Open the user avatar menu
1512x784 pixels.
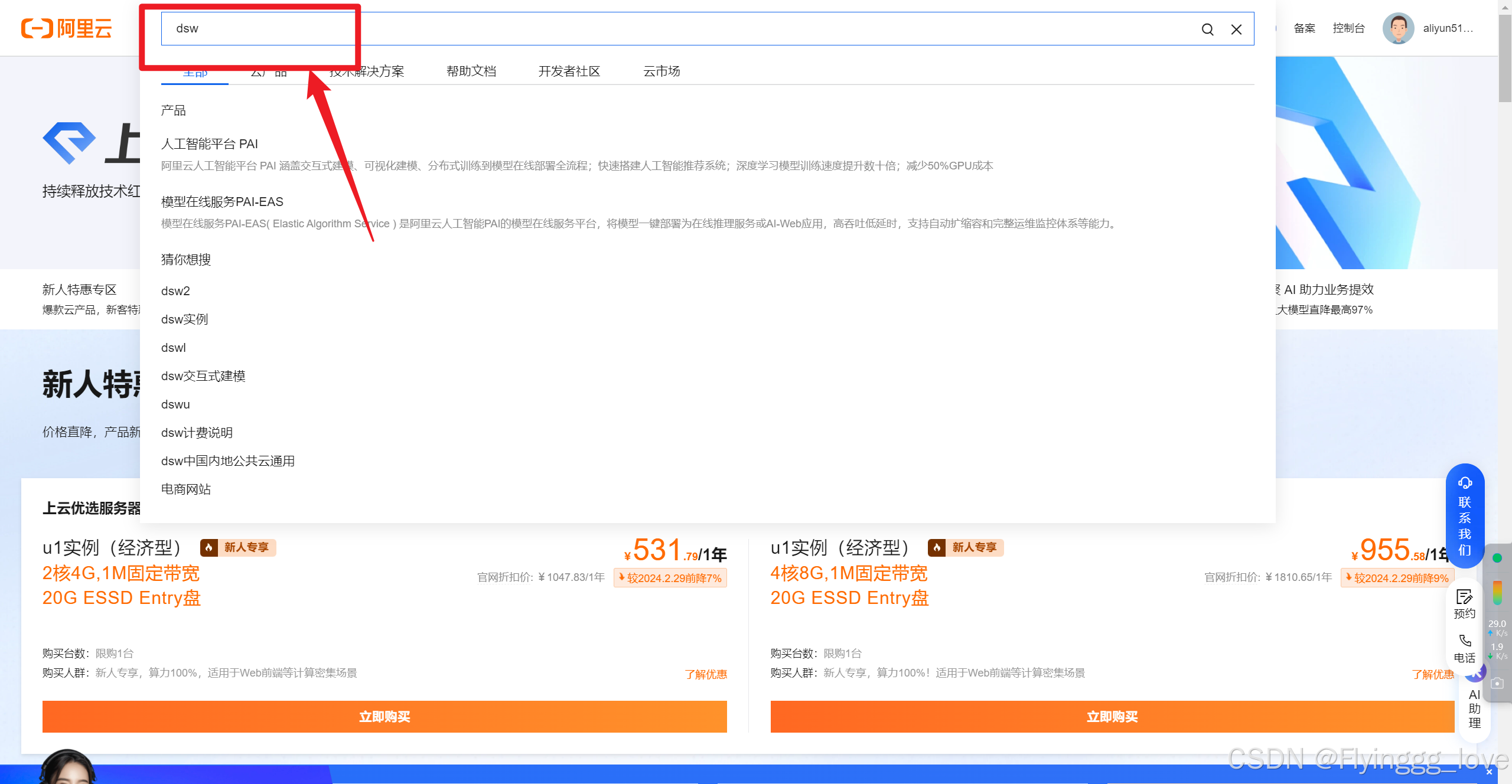[x=1398, y=28]
